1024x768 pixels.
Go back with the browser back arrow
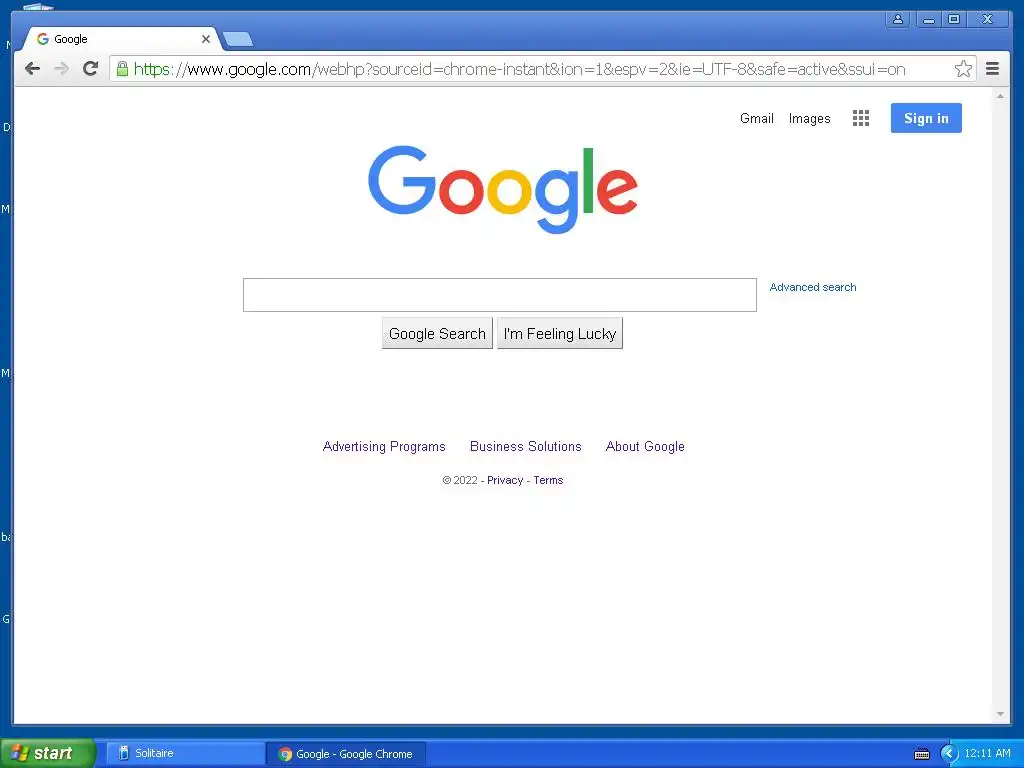(32, 69)
